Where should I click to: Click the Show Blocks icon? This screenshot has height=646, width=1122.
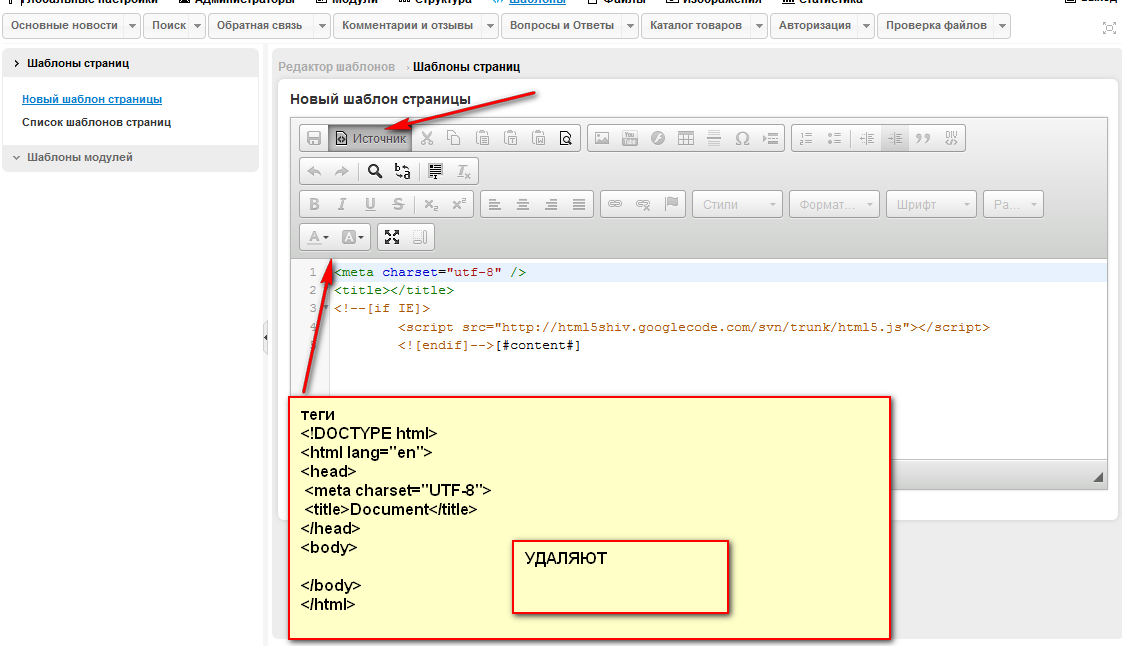[x=420, y=237]
